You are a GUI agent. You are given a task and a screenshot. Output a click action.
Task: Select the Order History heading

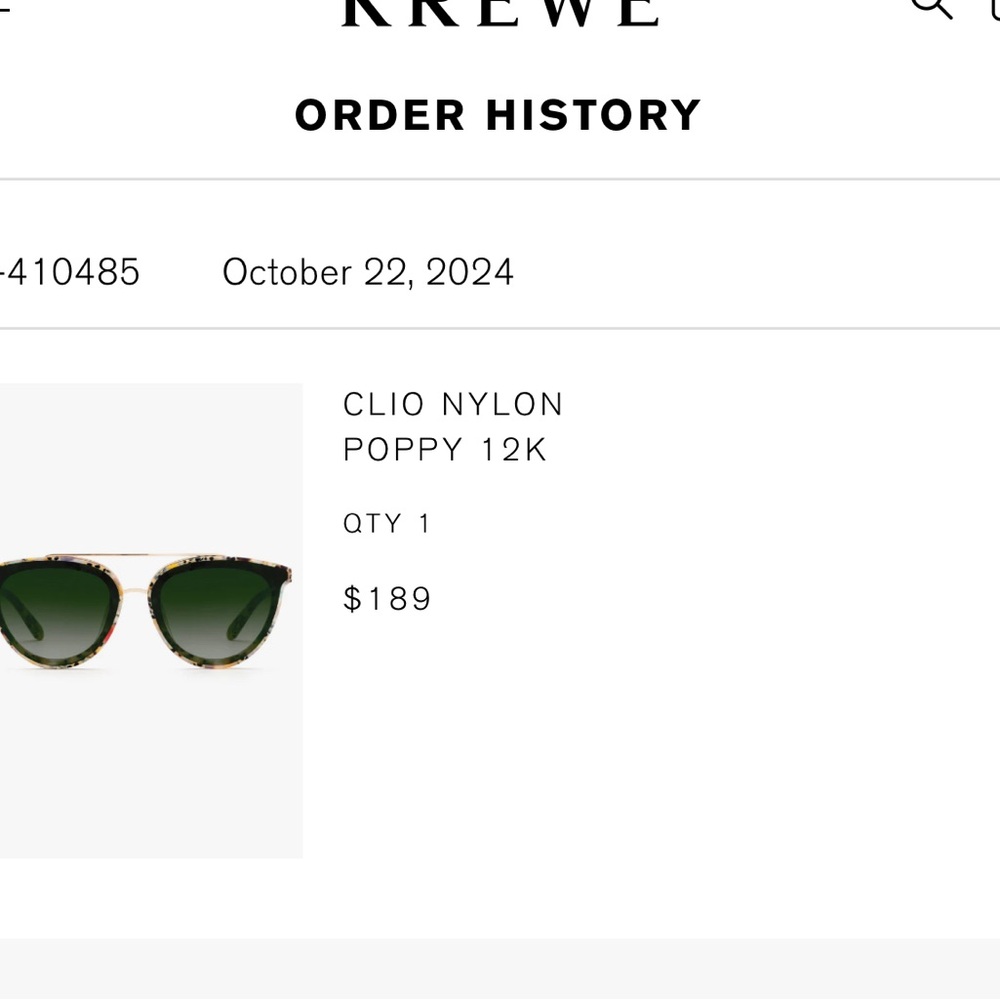(498, 116)
